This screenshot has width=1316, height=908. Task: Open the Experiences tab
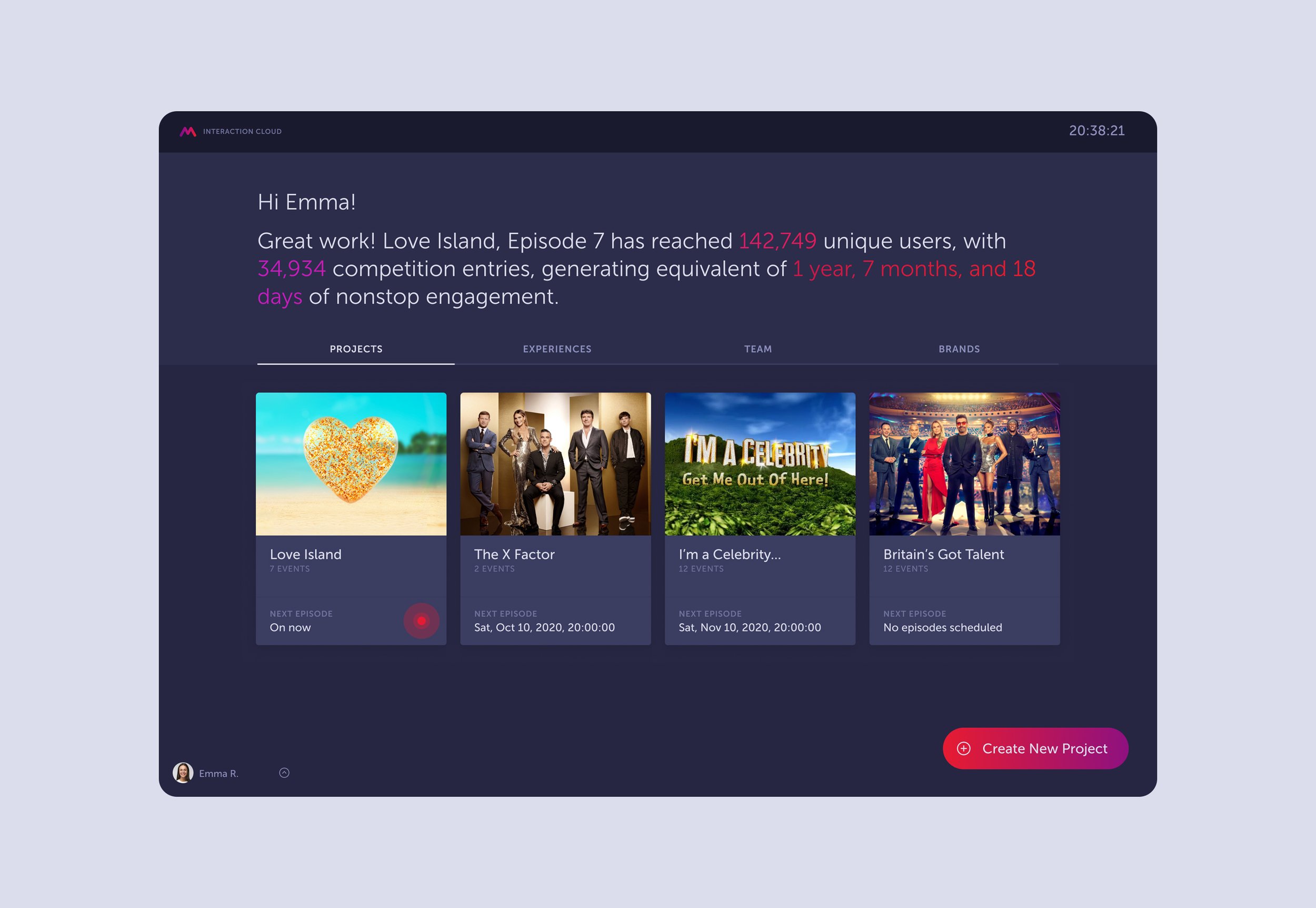tap(556, 349)
